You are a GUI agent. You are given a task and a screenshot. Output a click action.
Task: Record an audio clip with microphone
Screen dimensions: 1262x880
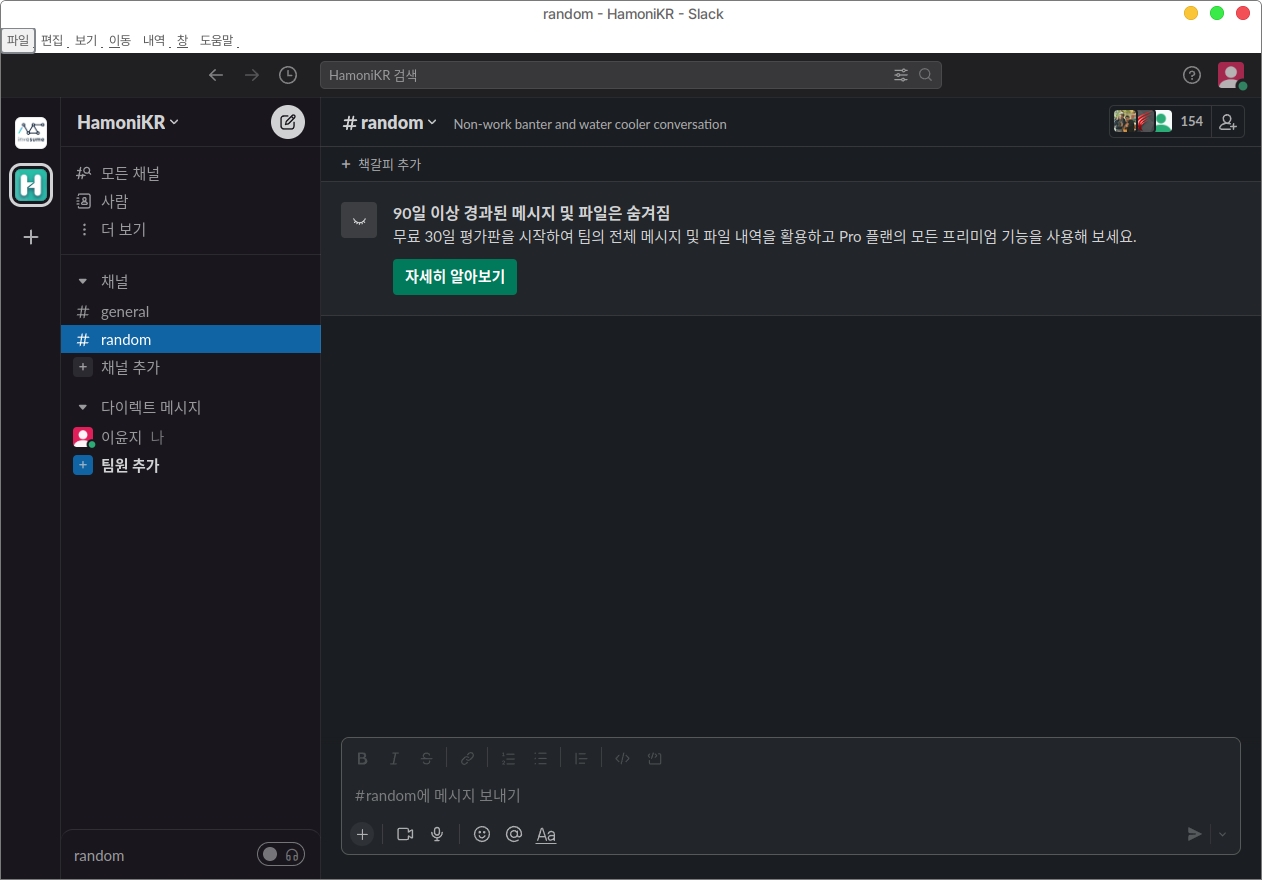(437, 834)
